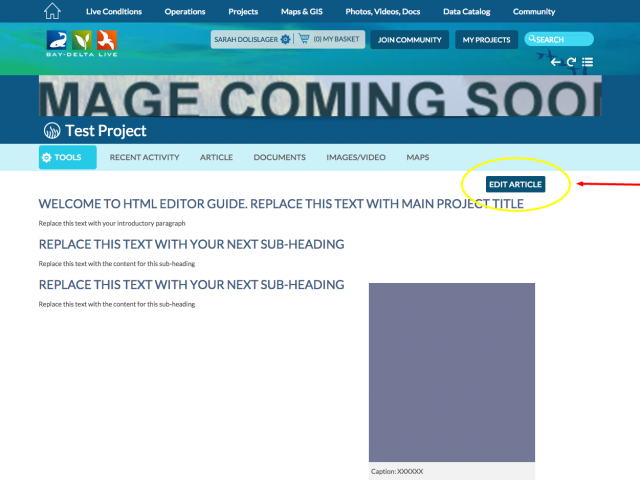Open the list menu icon
Screen dimensions: 640x480
click(587, 62)
